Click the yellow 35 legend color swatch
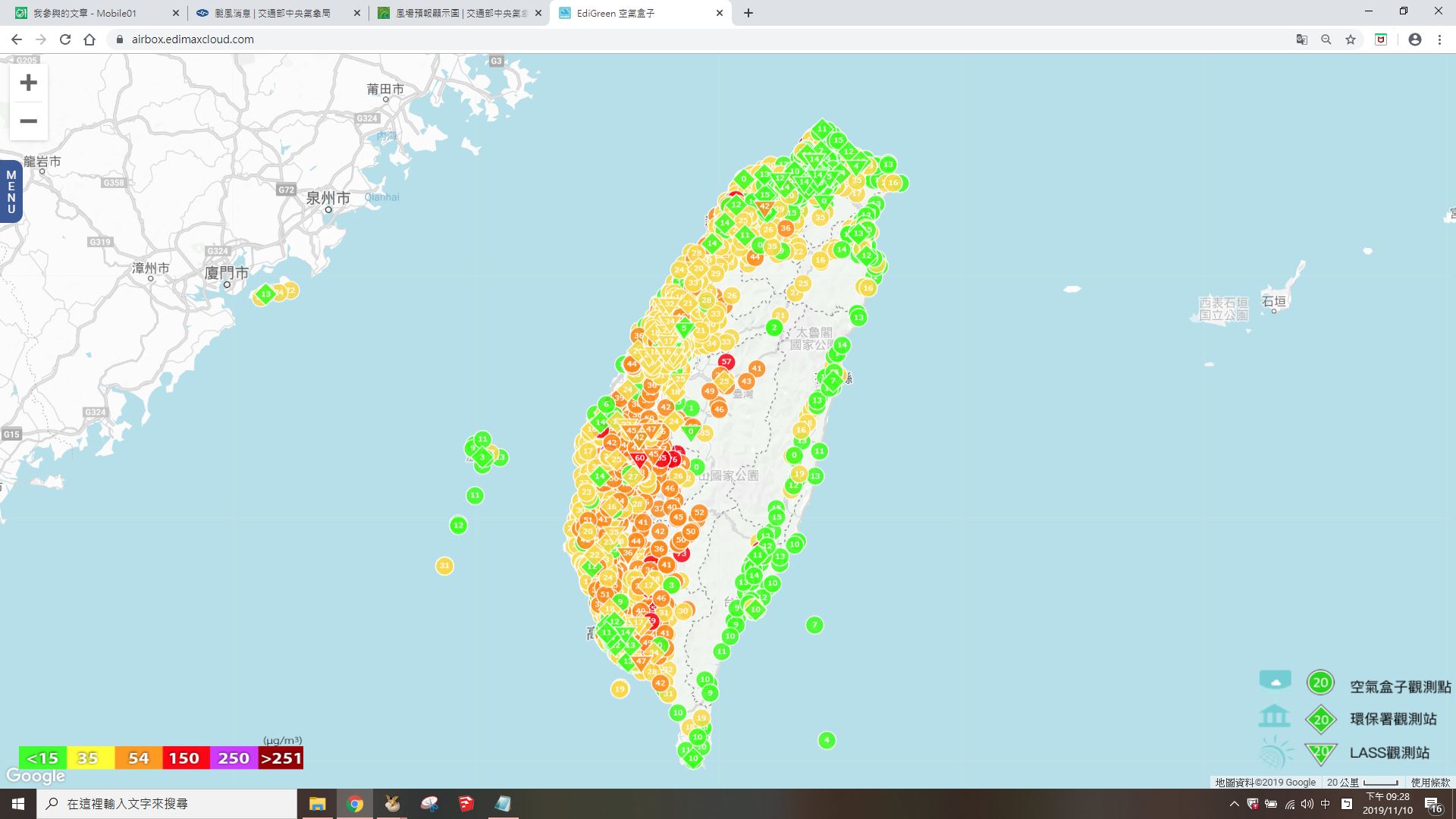This screenshot has width=1456, height=819. tap(90, 758)
